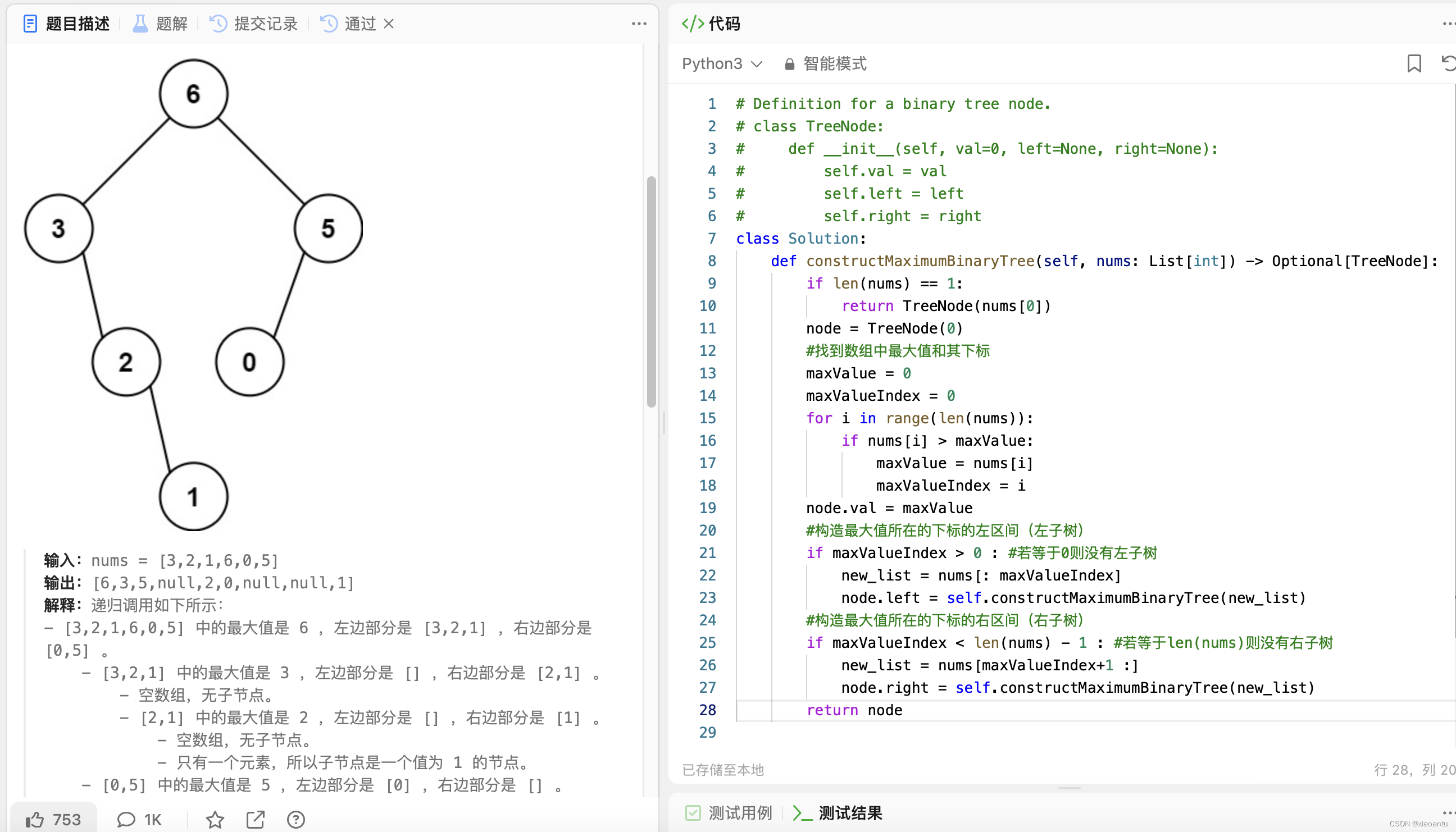Image resolution: width=1456 pixels, height=832 pixels.
Task: Click the constructMaximumBinaryTree def line
Action: tap(1103, 260)
